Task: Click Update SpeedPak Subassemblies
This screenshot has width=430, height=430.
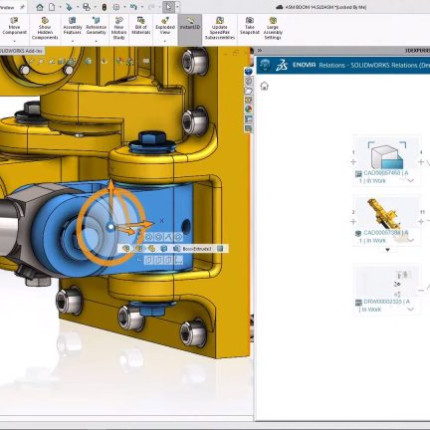Action: coord(220,28)
